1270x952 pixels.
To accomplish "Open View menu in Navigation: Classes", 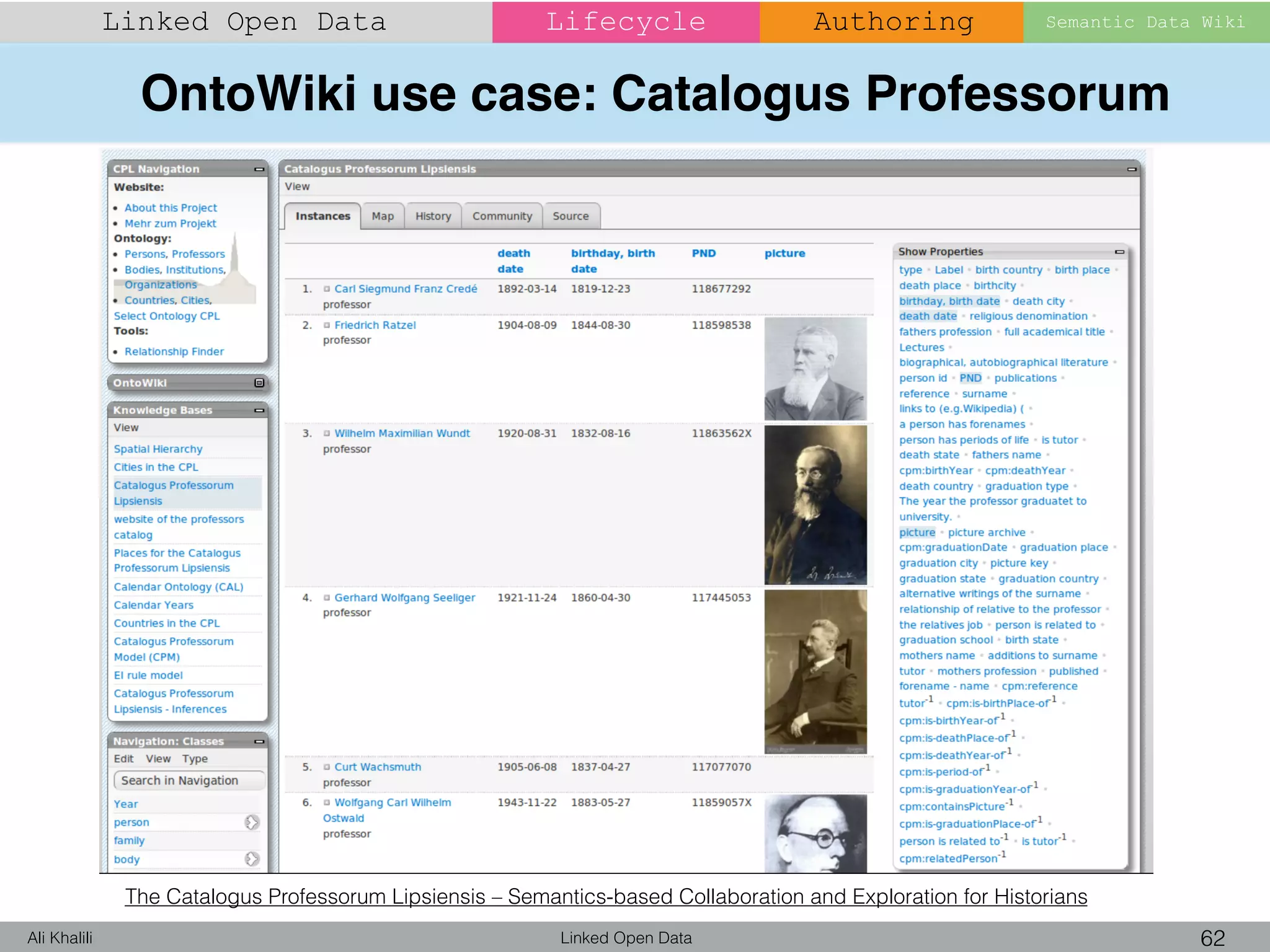I will (x=158, y=759).
